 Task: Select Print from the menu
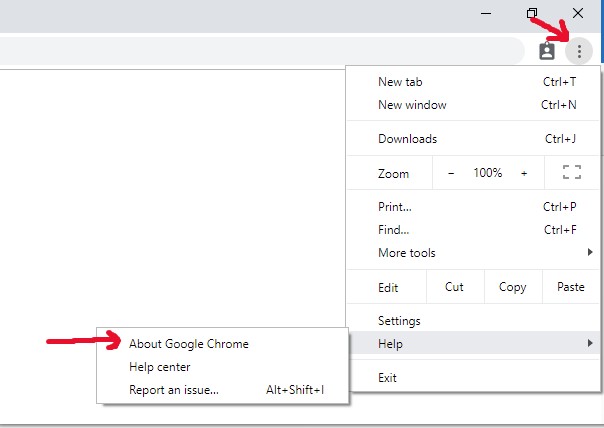395,207
